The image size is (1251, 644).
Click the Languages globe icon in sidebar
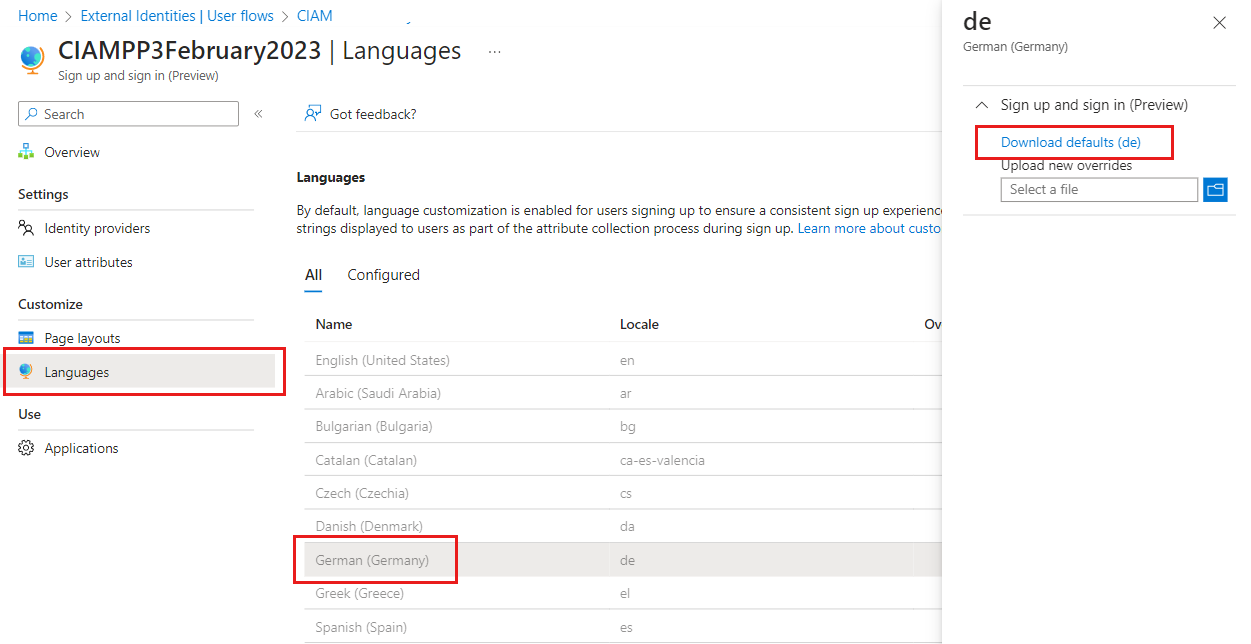click(x=26, y=372)
